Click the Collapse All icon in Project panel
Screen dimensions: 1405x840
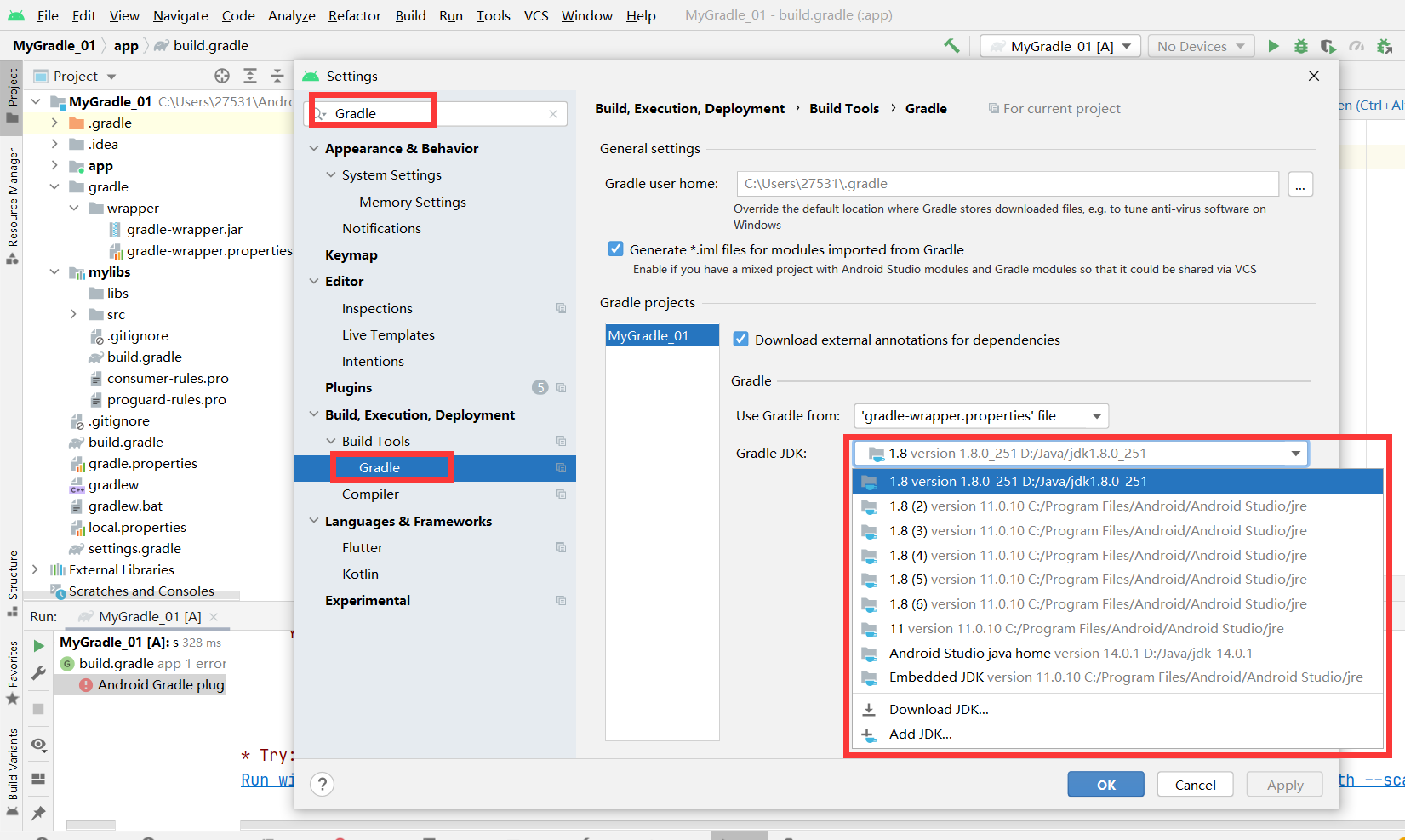(277, 76)
